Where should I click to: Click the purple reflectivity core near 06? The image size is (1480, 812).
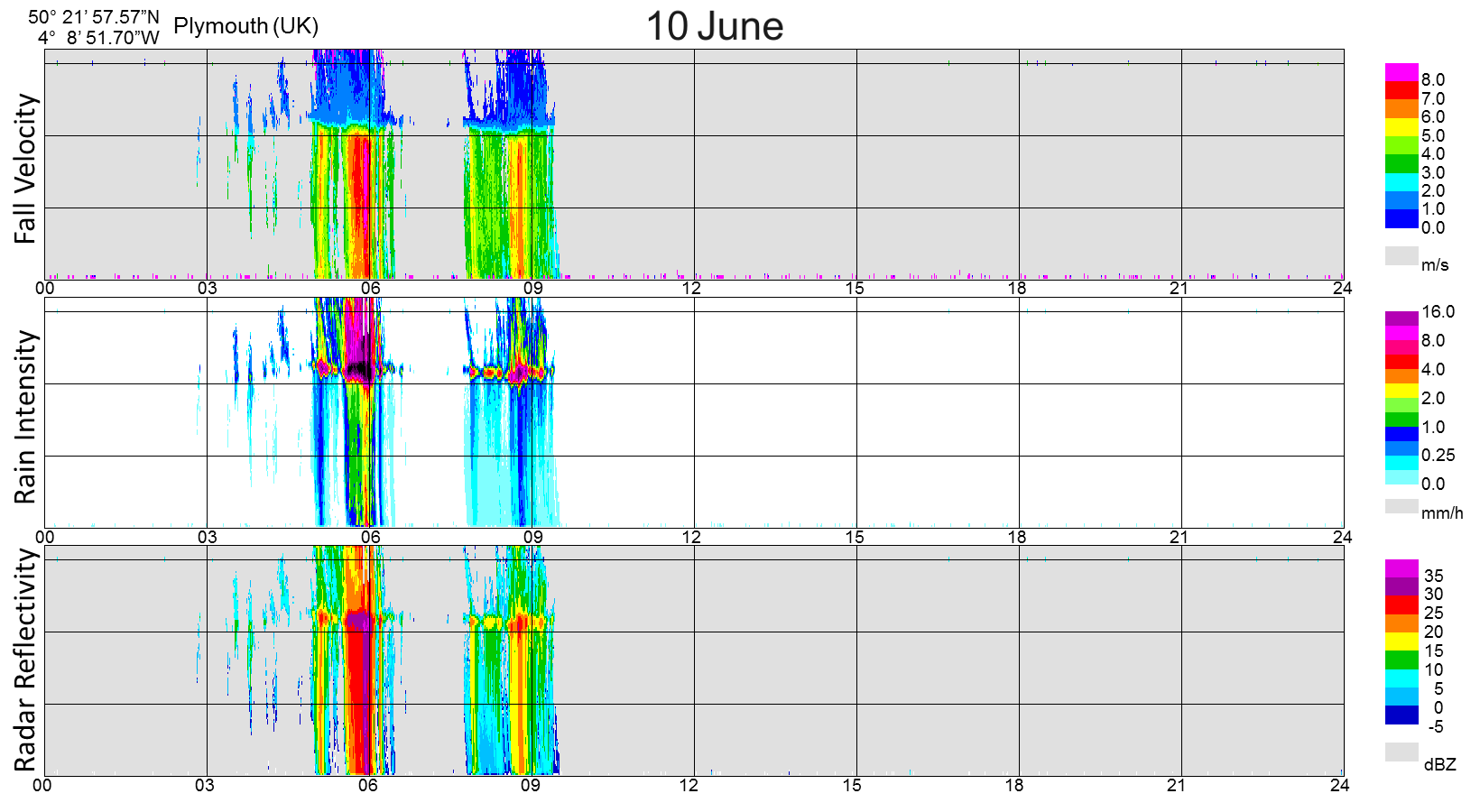pos(358,621)
